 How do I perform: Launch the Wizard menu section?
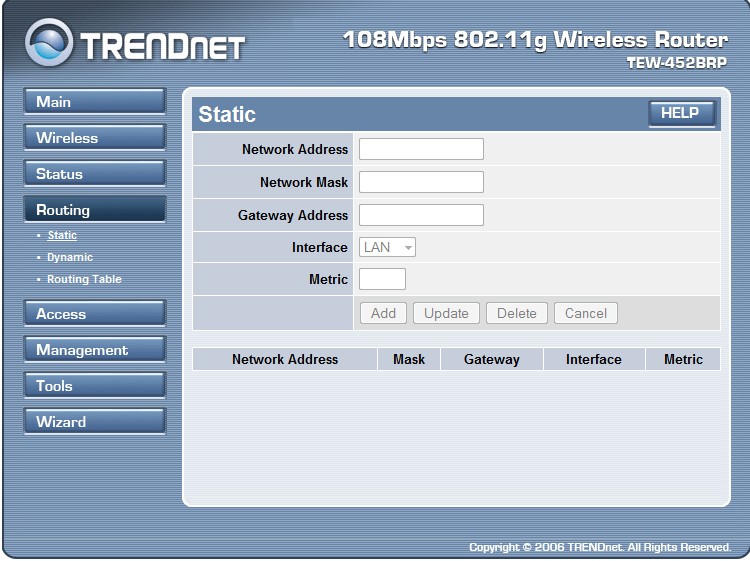click(95, 421)
